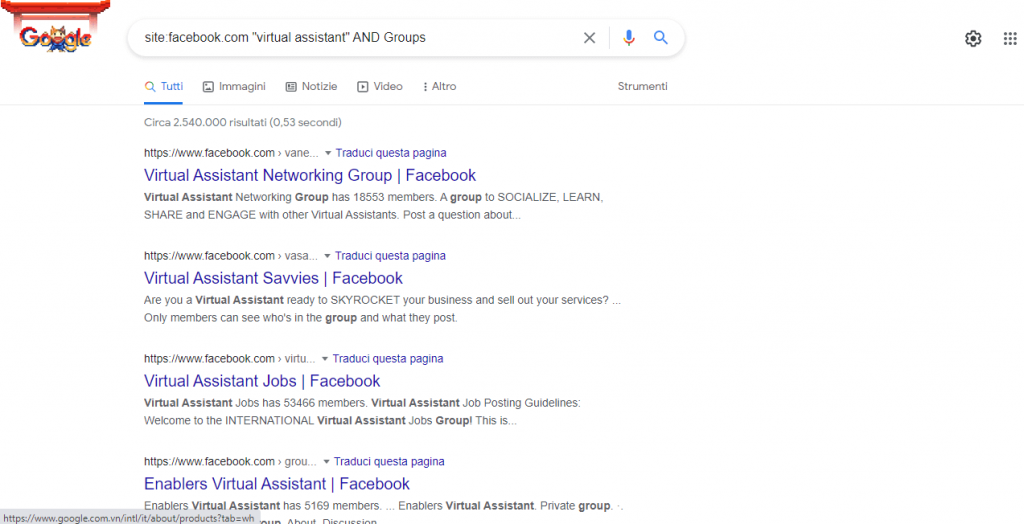Click snippet text mentioning 53466 members

pyautogui.click(x=362, y=412)
